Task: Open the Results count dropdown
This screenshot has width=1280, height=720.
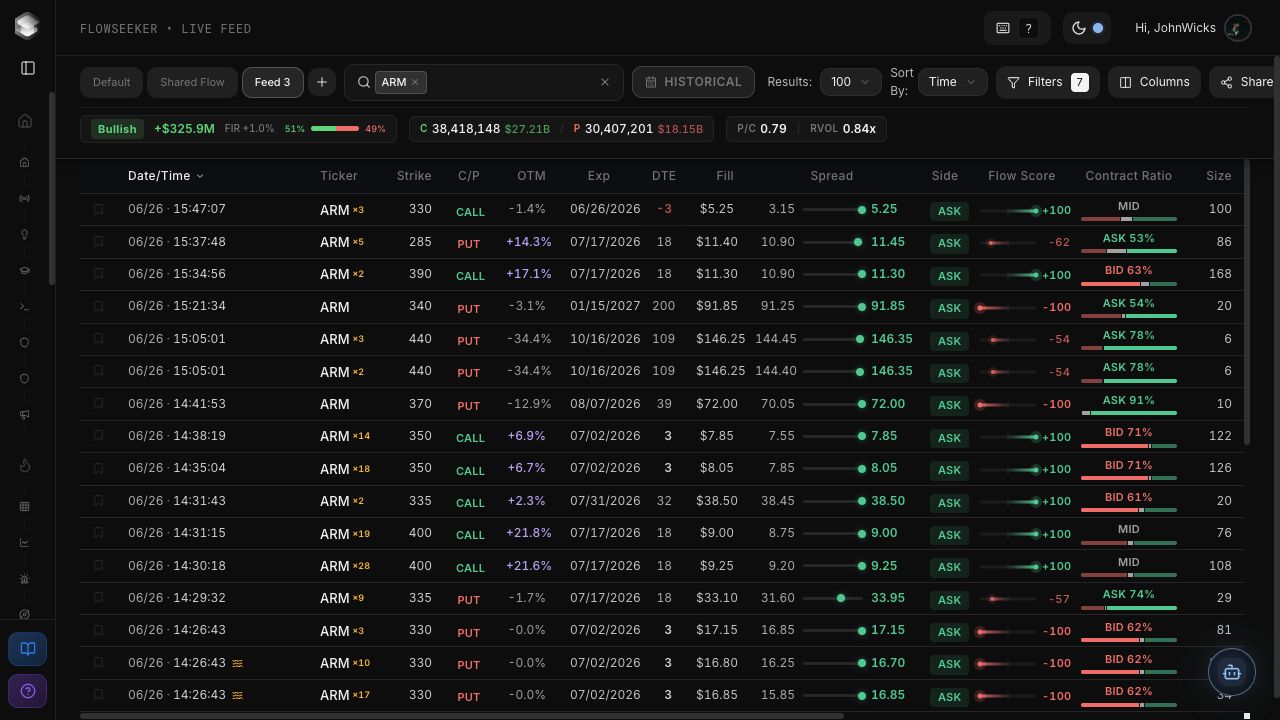Action: click(851, 82)
